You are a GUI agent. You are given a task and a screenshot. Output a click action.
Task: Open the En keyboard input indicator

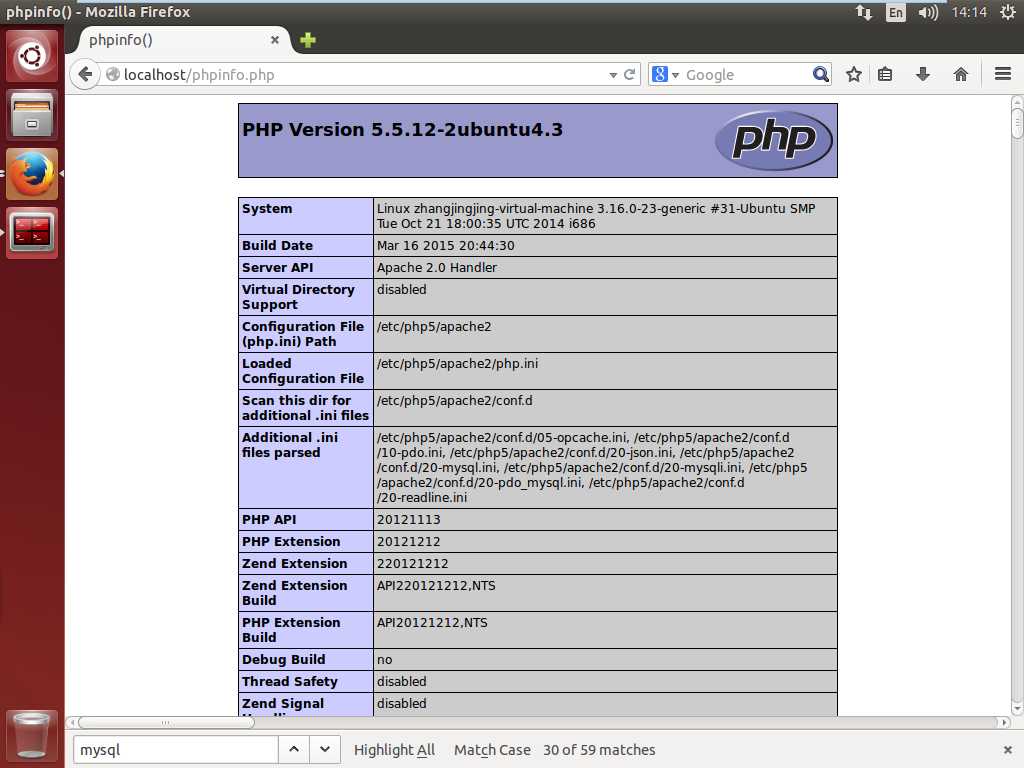(895, 12)
